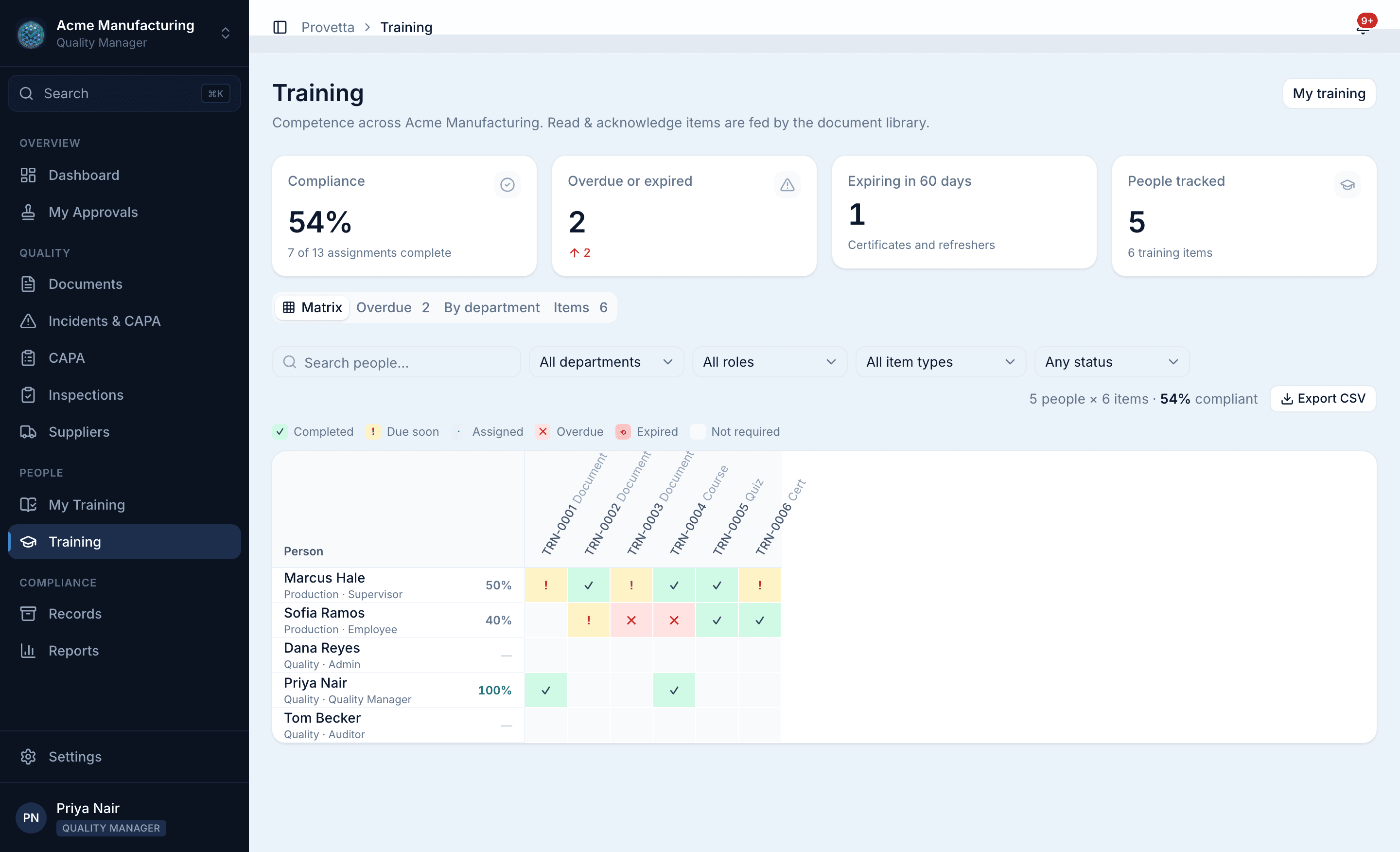Open the Any status dropdown

pyautogui.click(x=1111, y=362)
